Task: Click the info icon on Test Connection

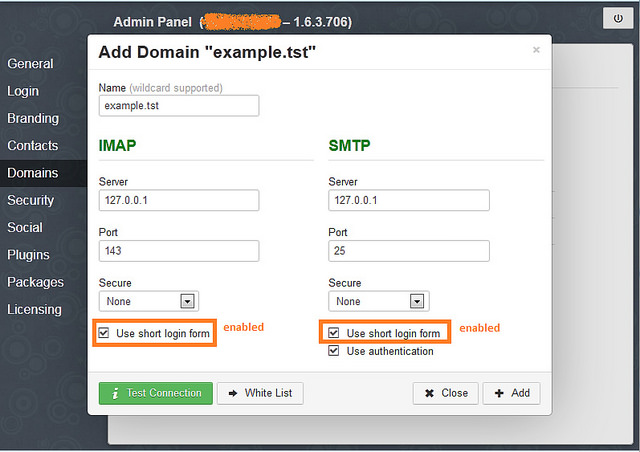Action: [116, 393]
